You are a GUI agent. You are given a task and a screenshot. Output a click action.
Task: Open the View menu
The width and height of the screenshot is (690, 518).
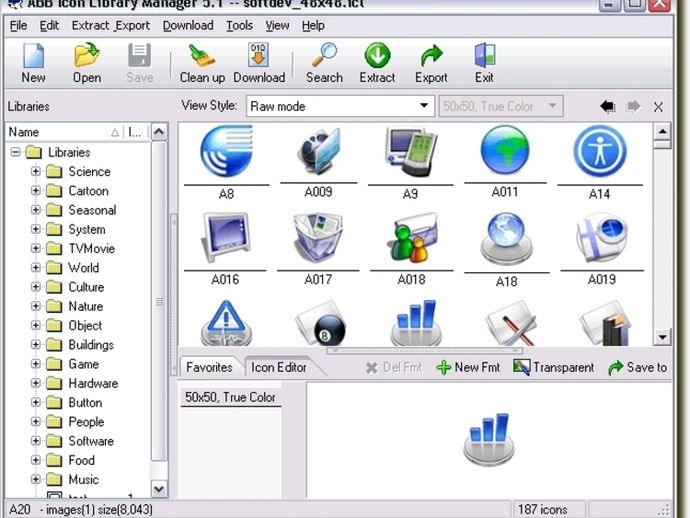coord(277,26)
